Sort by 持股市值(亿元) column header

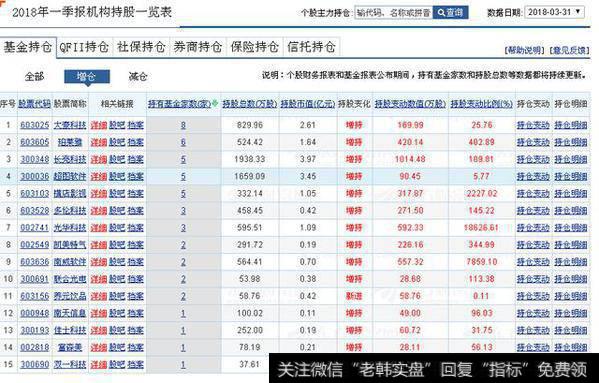(x=308, y=104)
